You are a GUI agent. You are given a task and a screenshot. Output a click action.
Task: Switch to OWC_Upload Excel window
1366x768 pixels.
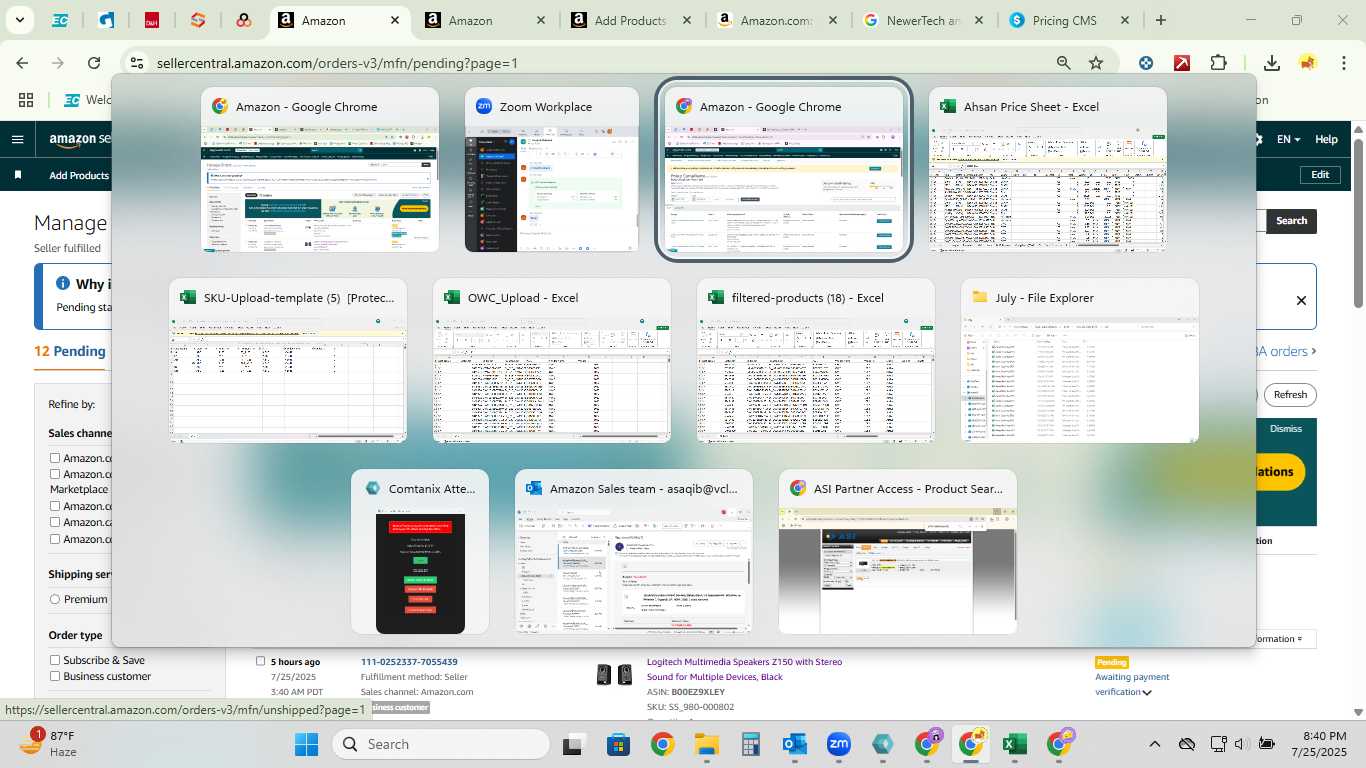point(552,361)
